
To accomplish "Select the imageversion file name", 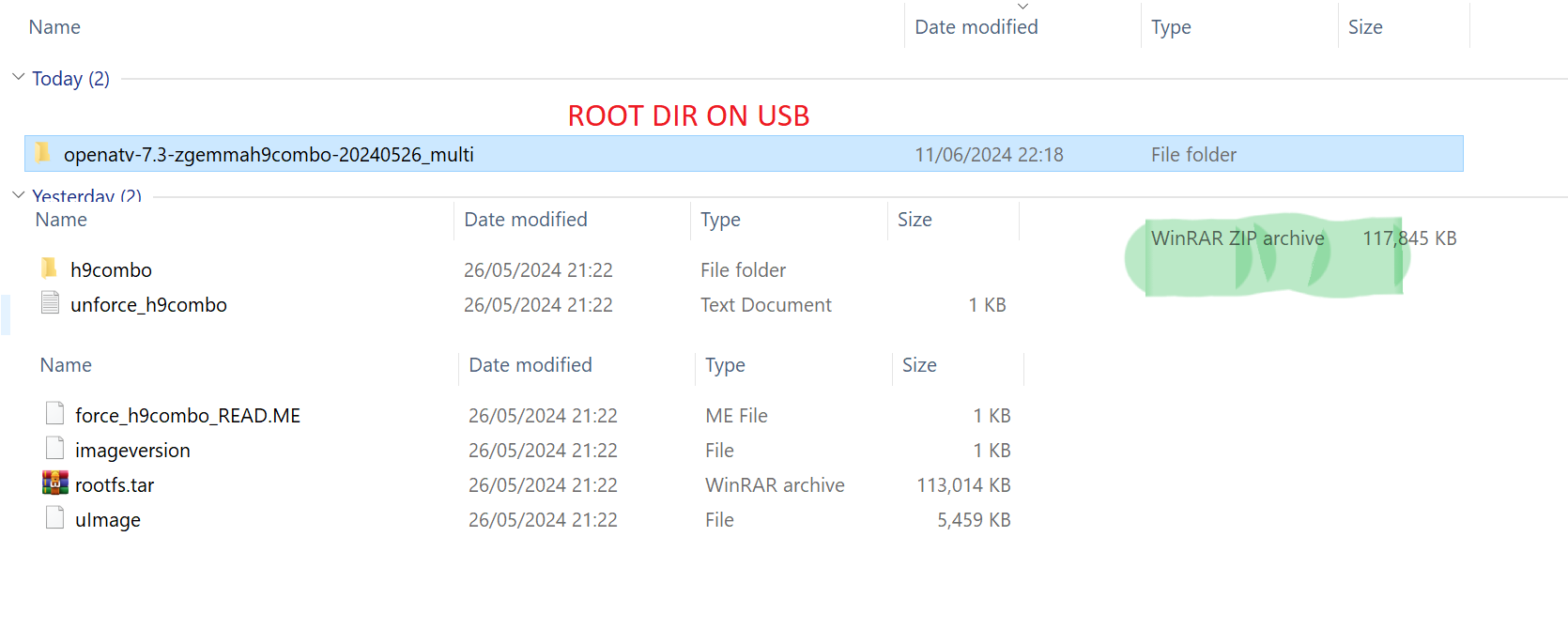I will 132,451.
